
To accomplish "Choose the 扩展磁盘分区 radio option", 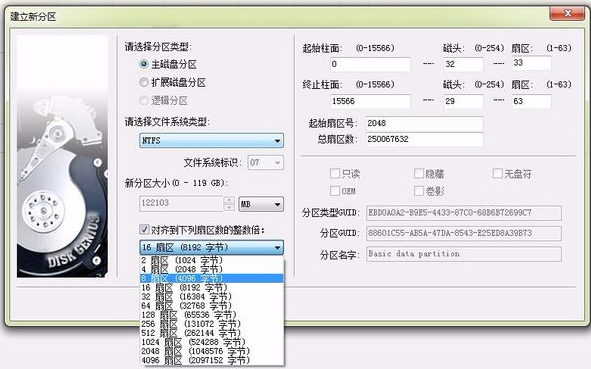I will [x=144, y=82].
